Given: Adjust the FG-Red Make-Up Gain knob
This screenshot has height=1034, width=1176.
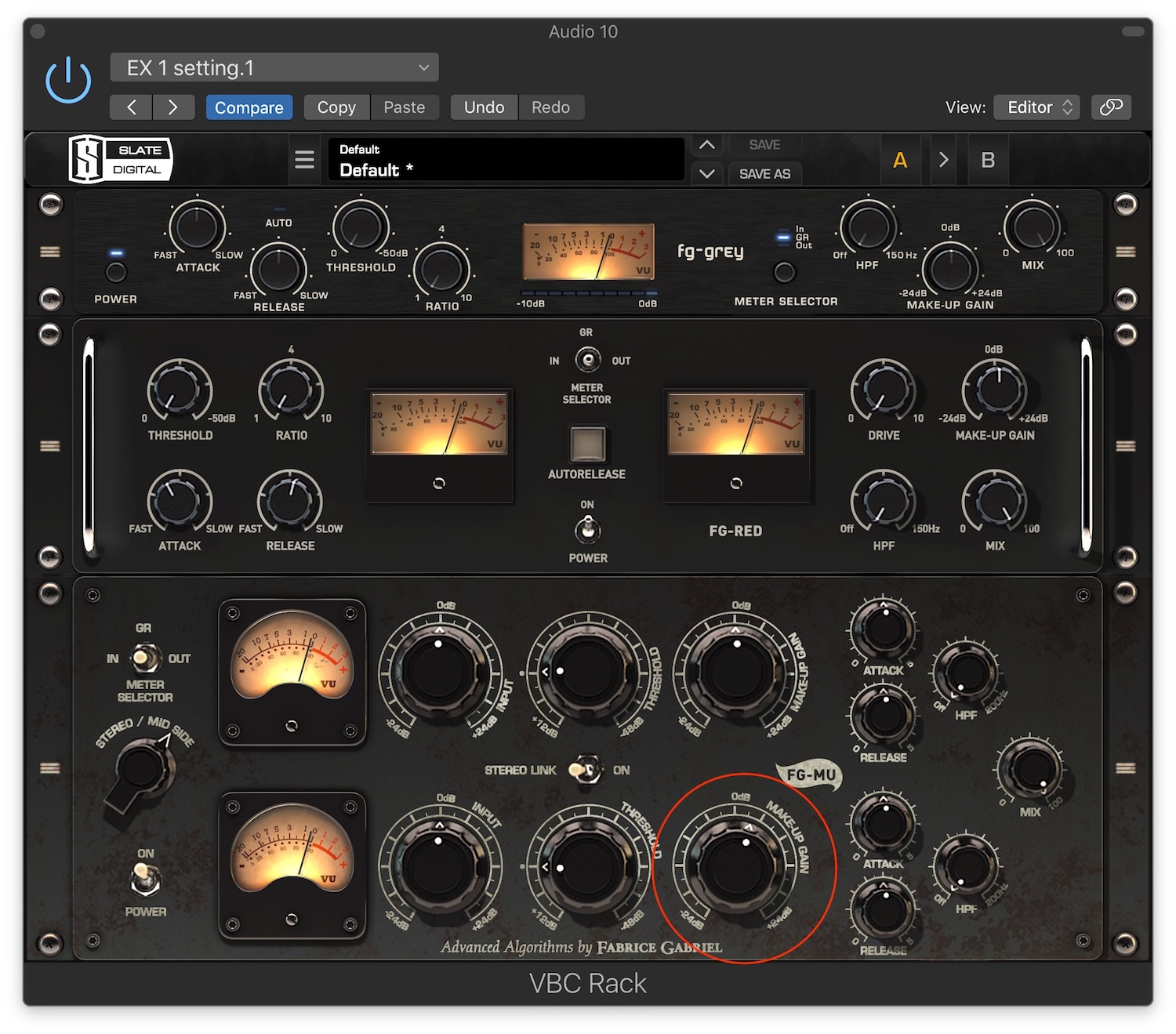Looking at the screenshot, I should tap(995, 390).
